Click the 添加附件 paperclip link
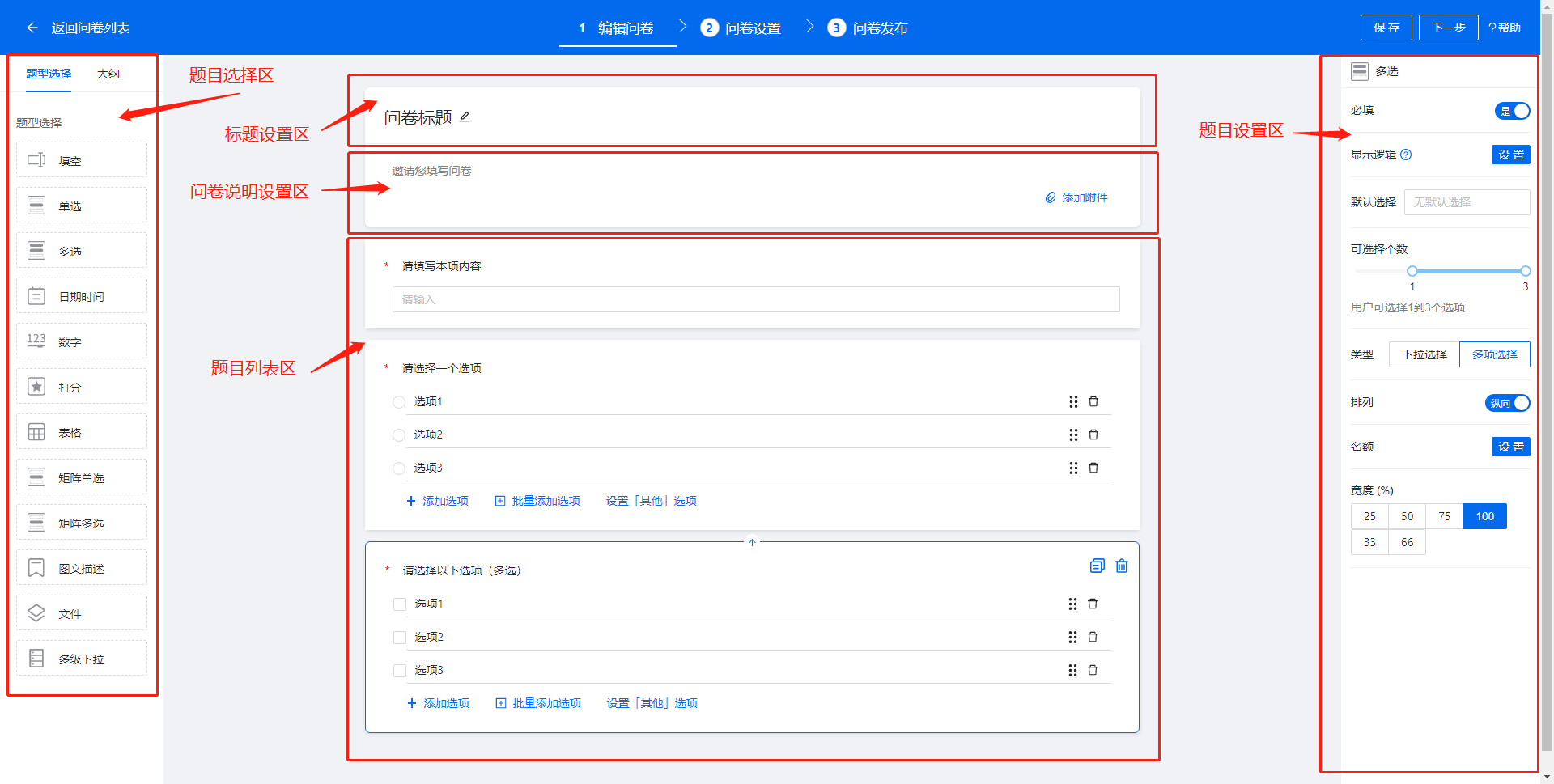Screen dimensions: 1554x784 [x=1076, y=197]
